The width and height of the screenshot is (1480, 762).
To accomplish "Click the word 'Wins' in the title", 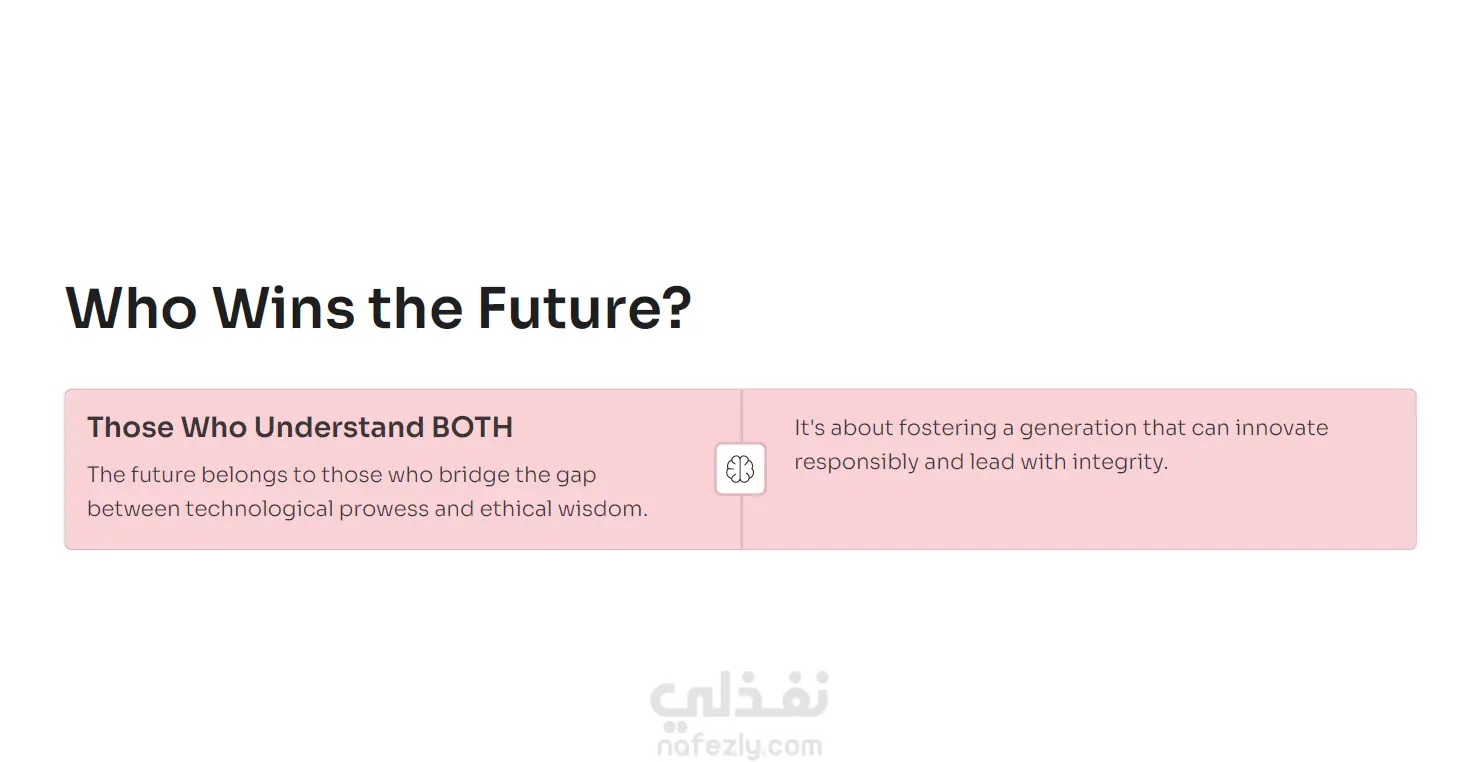I will point(283,308).
